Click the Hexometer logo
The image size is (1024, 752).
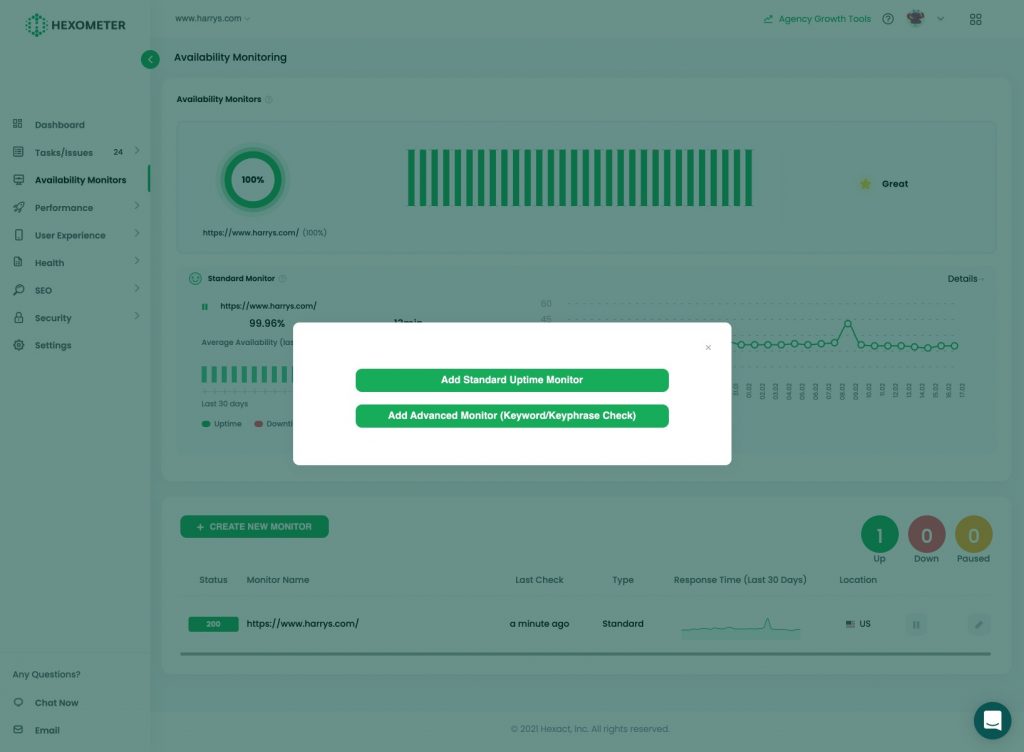click(75, 25)
